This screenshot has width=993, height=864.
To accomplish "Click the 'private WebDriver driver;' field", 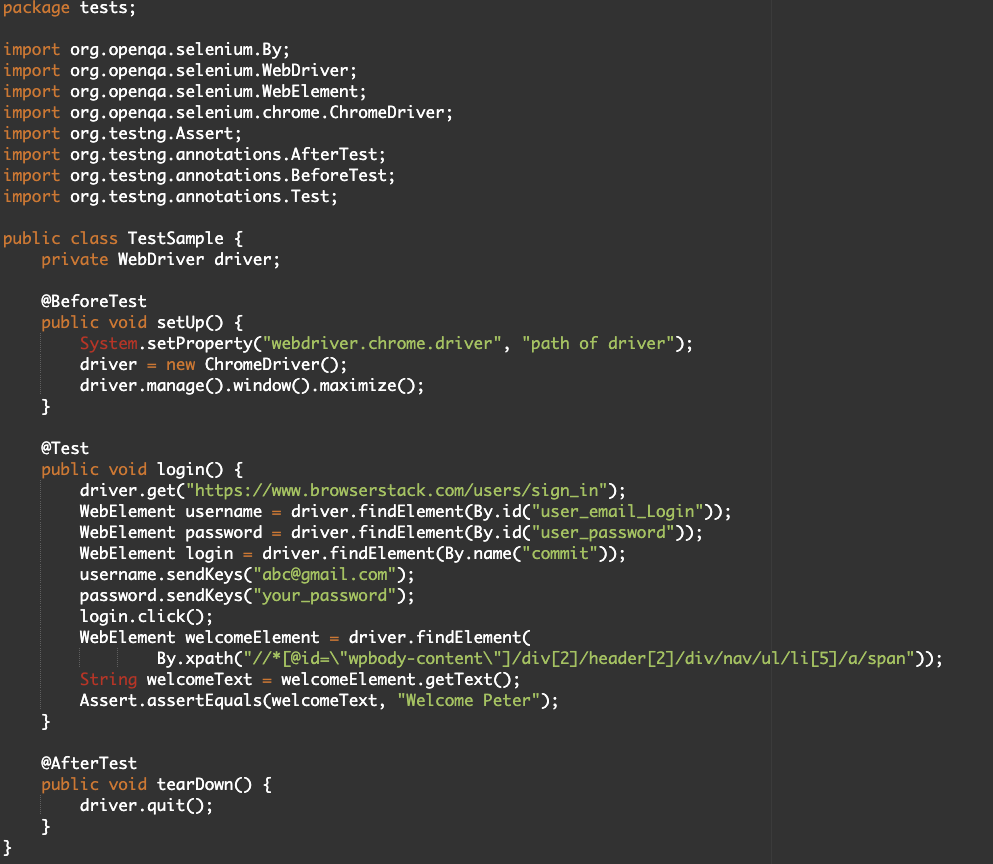I will (161, 260).
